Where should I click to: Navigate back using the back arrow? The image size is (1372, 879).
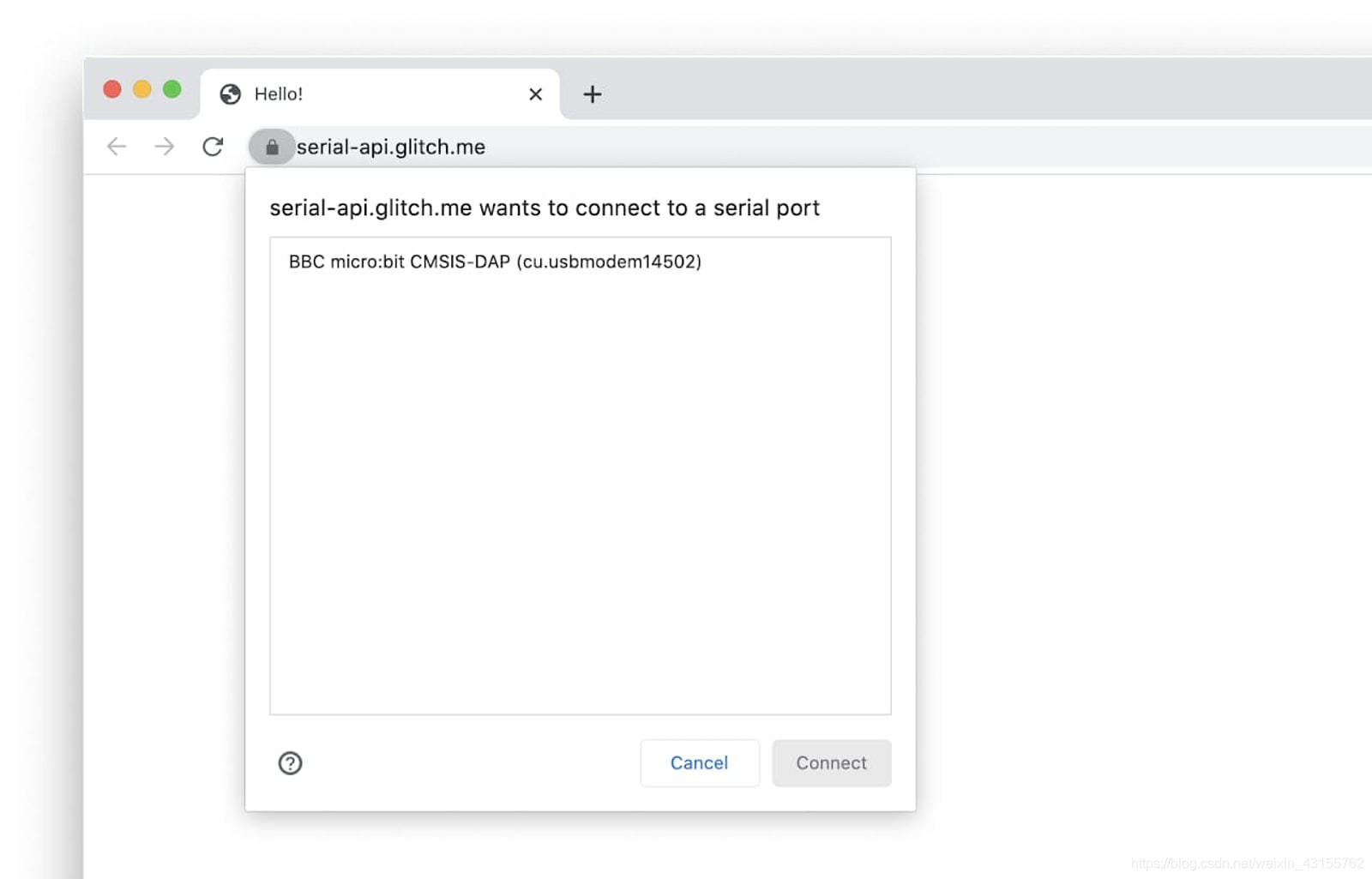click(116, 147)
